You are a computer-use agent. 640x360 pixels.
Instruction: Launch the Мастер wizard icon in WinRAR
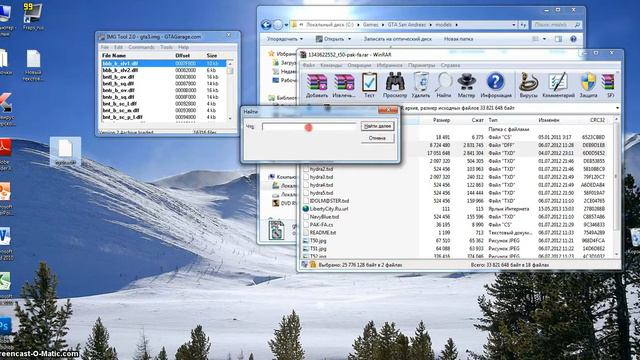pos(466,85)
